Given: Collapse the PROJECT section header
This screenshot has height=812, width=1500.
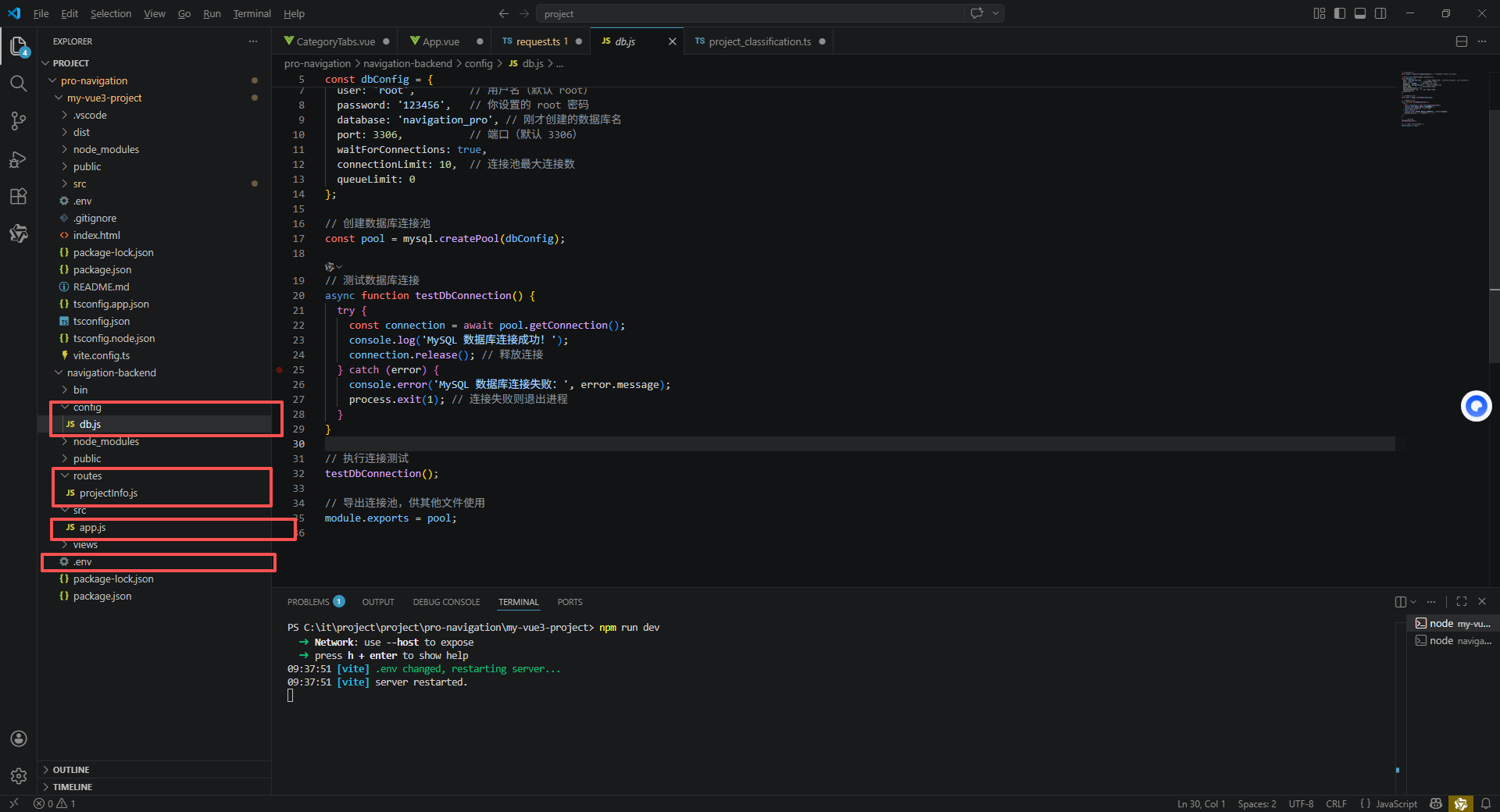Looking at the screenshot, I should pyautogui.click(x=70, y=63).
